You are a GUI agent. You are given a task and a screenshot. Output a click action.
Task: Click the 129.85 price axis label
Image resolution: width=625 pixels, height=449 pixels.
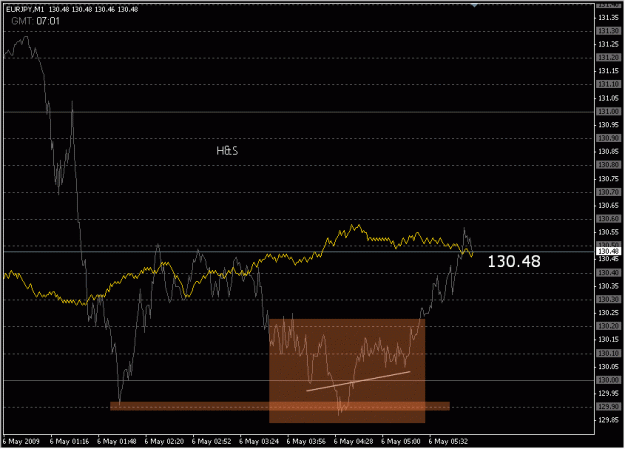click(x=608, y=420)
